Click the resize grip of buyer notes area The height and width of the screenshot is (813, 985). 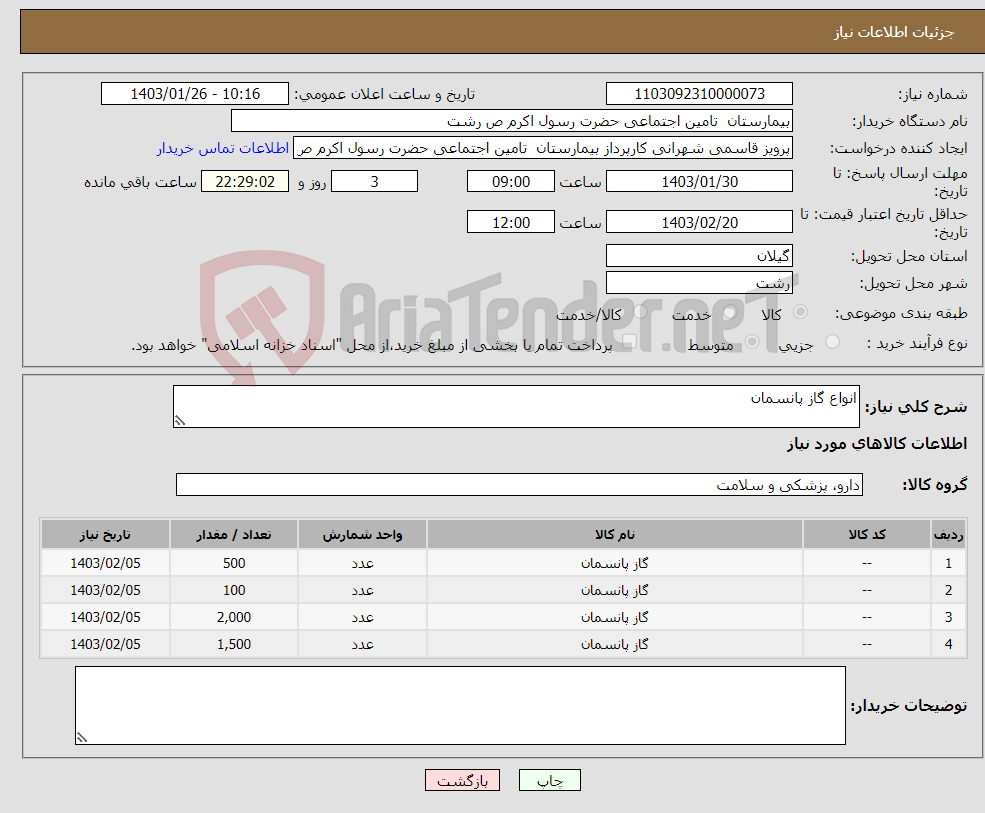pos(82,738)
